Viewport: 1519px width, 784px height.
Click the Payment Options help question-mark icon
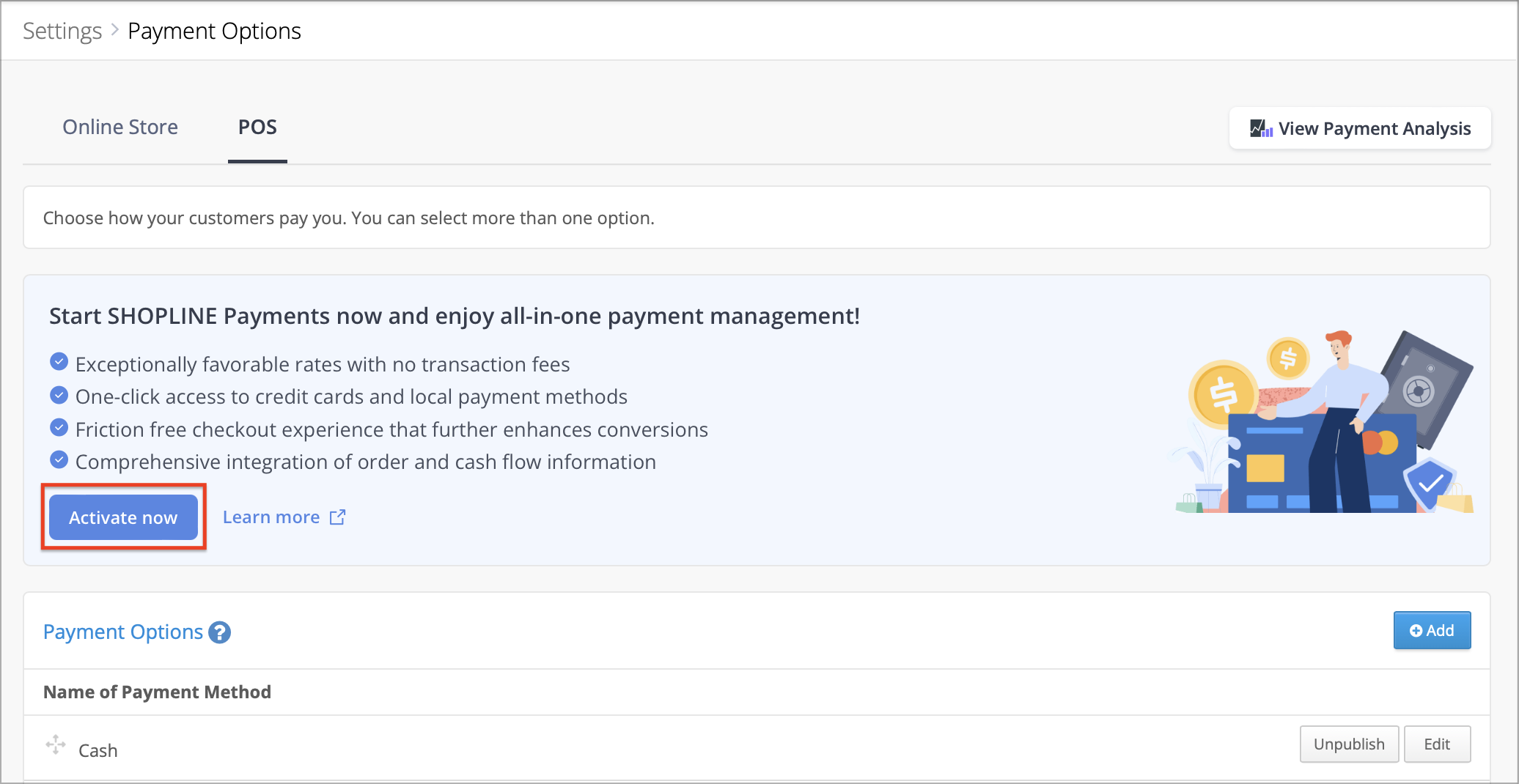tap(219, 632)
